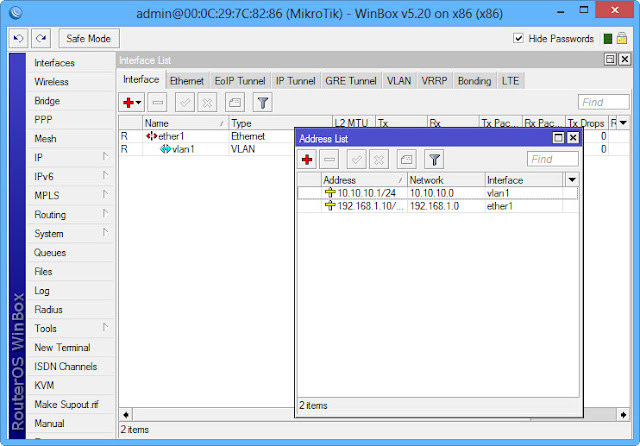Screen dimensions: 640x446
Task: Toggle the Hide Passwords checkbox
Action: (x=518, y=38)
